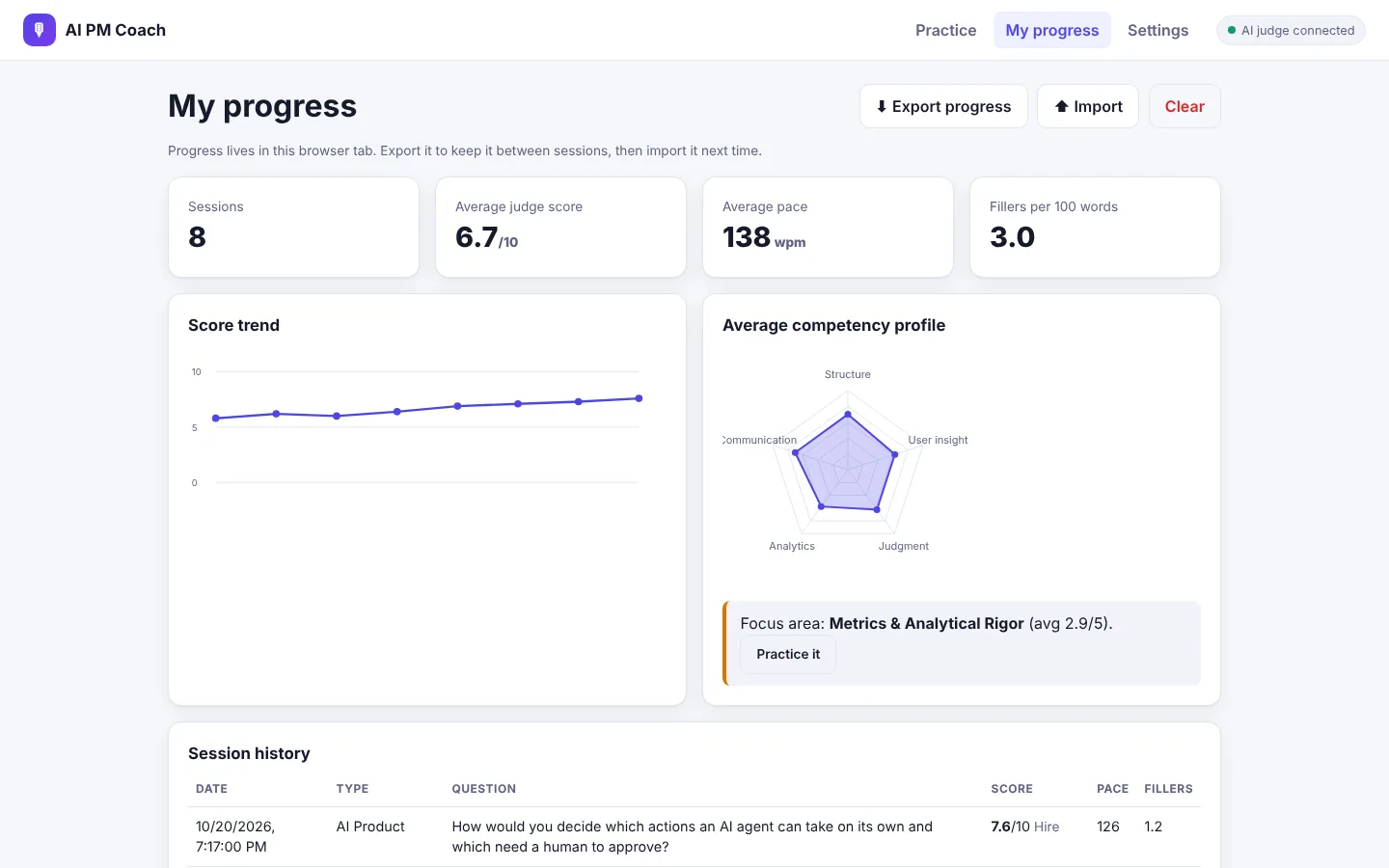
Task: Click the Clear button
Action: coord(1185,106)
